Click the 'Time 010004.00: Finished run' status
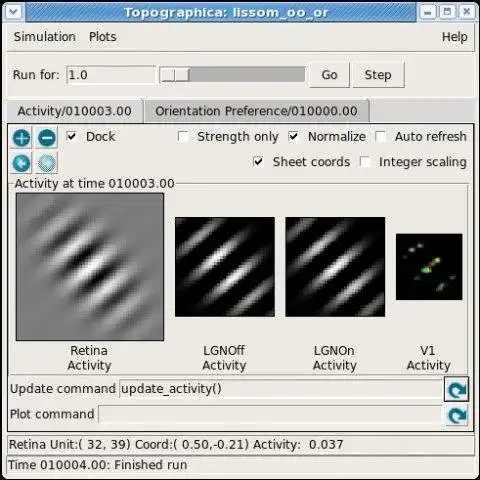Screen dimensions: 480x480 coord(97,465)
